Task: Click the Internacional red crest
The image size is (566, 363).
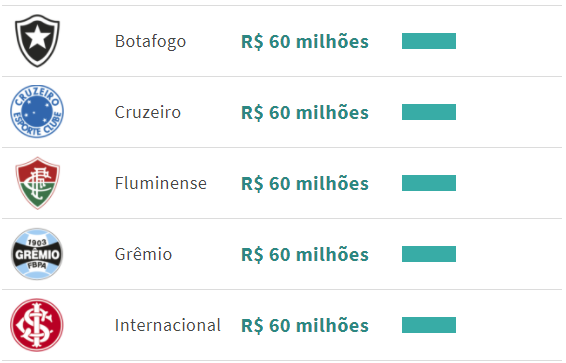Action: point(37,325)
